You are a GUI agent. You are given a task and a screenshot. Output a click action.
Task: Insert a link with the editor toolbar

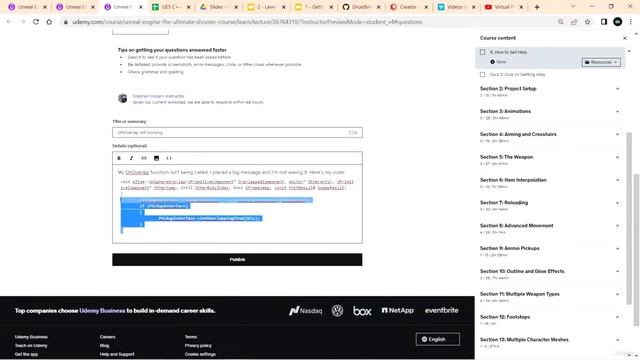pyautogui.click(x=144, y=158)
